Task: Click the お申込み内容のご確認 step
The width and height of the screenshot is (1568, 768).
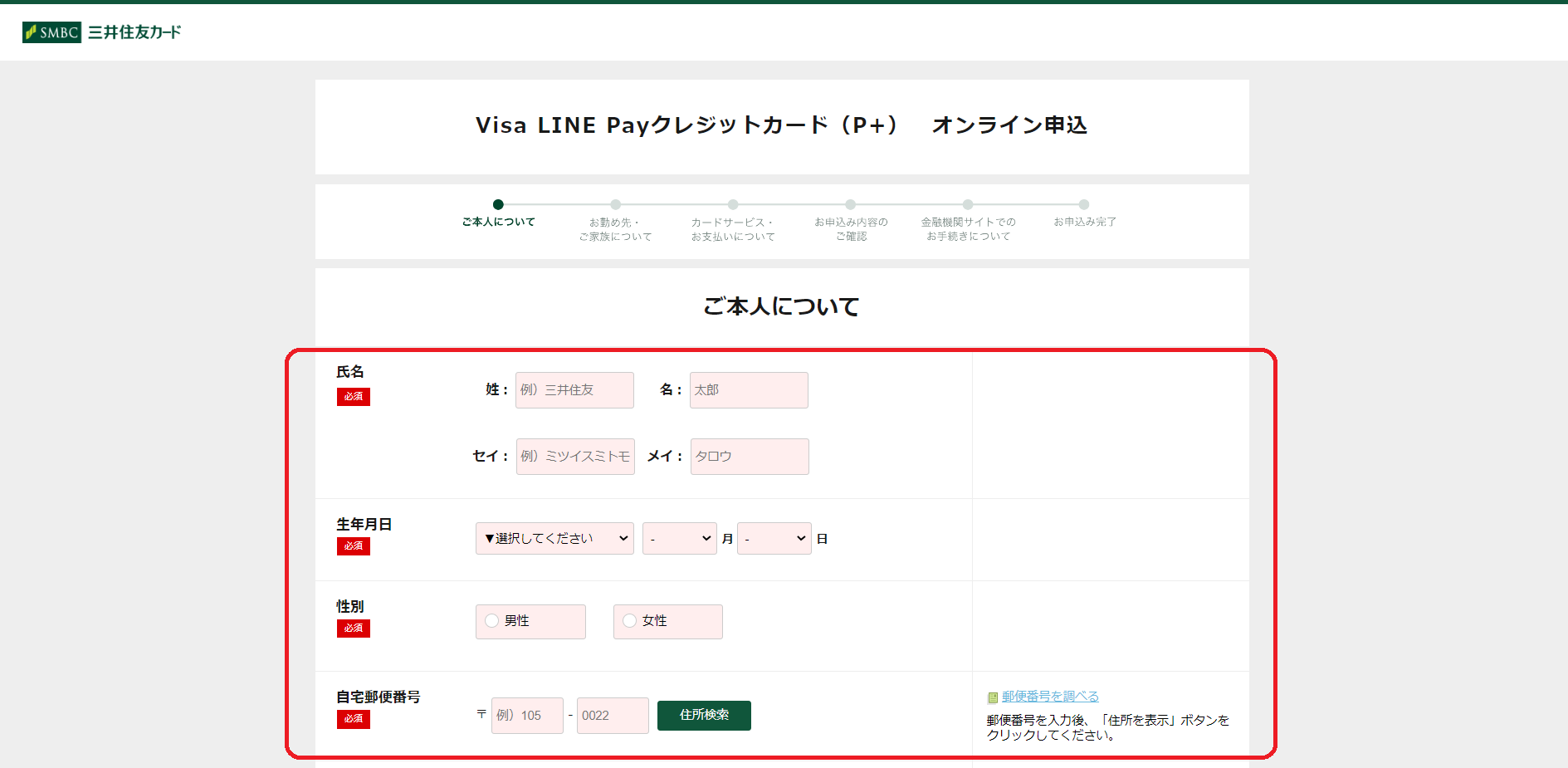Action: (x=851, y=221)
